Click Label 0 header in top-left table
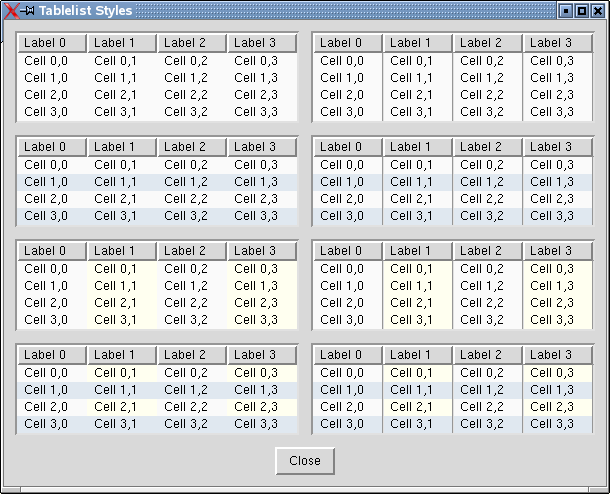The image size is (610, 494). pyautogui.click(x=52, y=43)
